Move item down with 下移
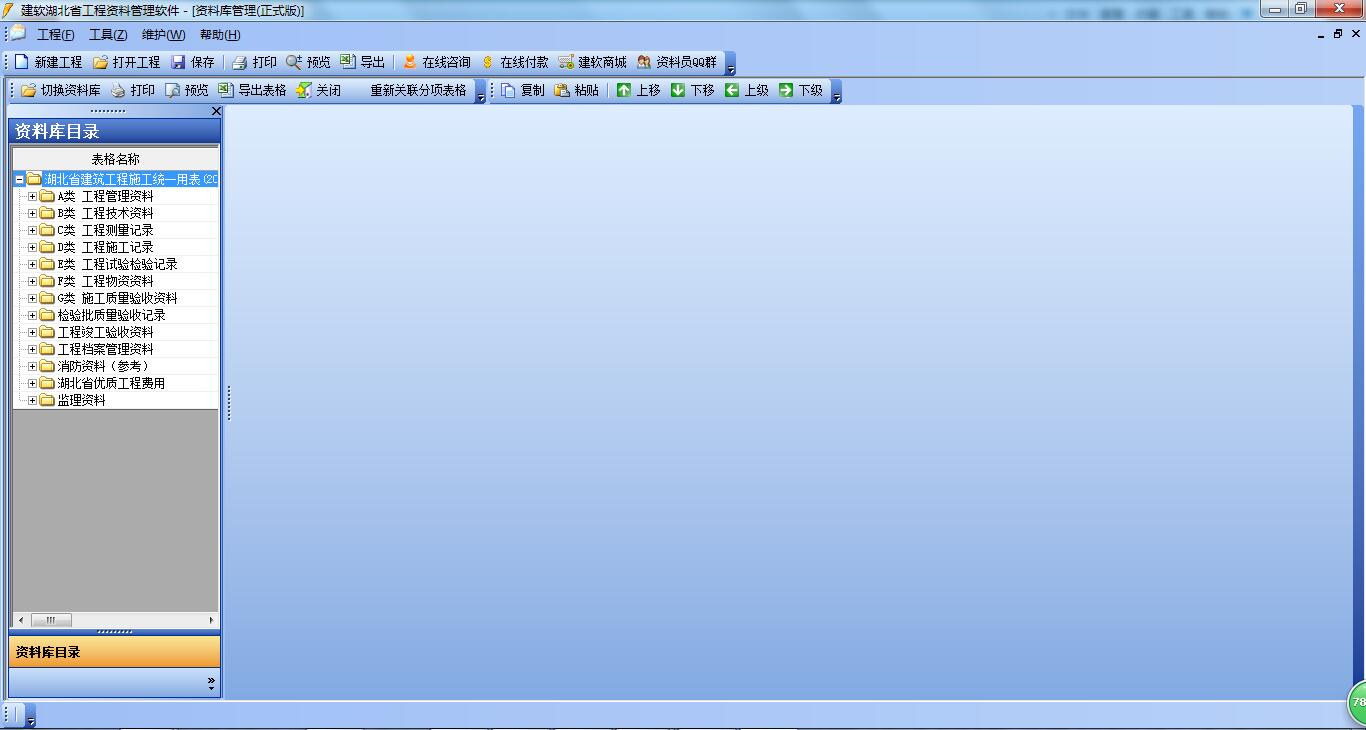This screenshot has height=730, width=1366. tap(692, 90)
